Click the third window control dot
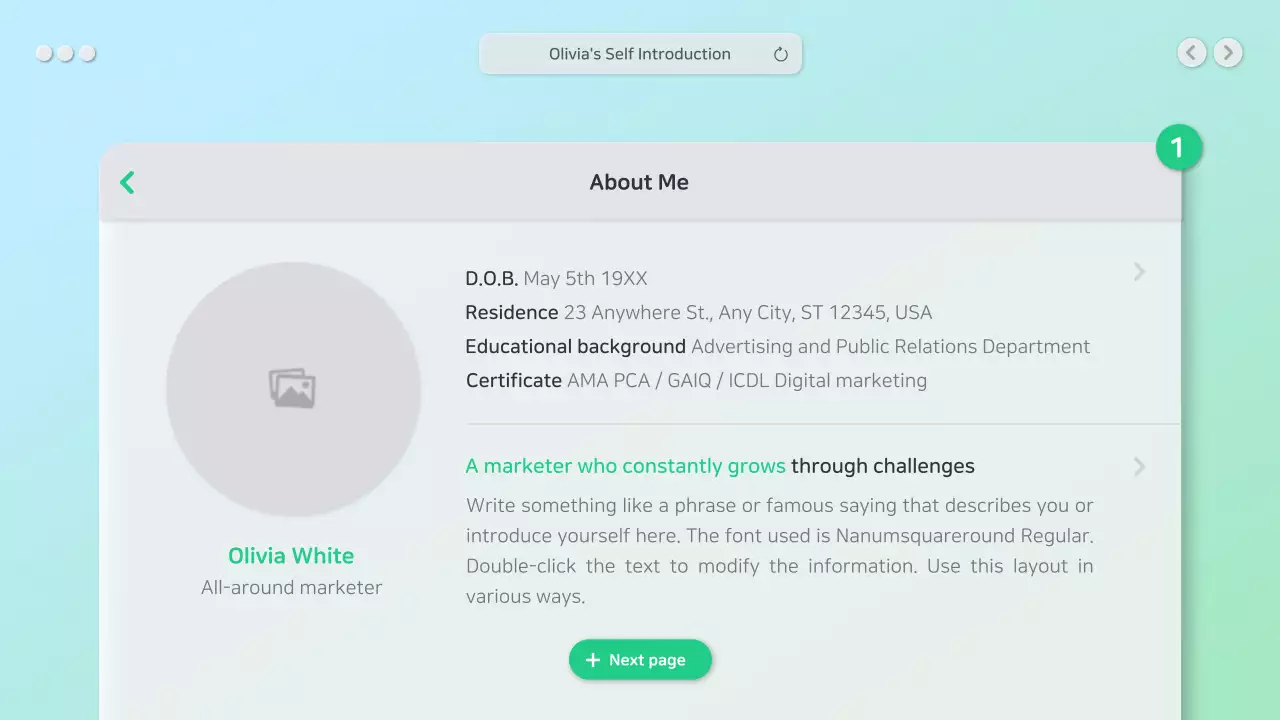Viewport: 1280px width, 720px height. tap(87, 53)
